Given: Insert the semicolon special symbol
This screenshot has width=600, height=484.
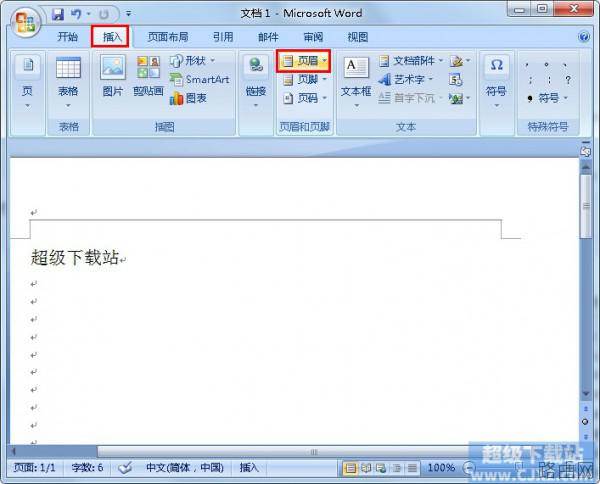Looking at the screenshot, I should (530, 80).
